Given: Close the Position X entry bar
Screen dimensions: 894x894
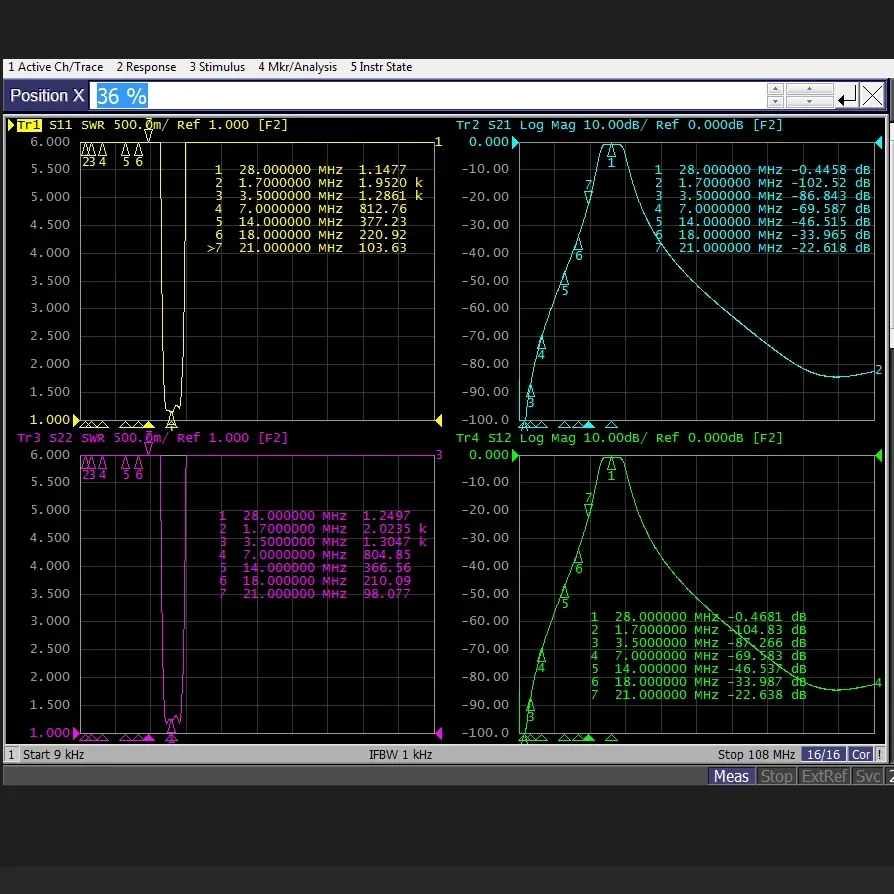Looking at the screenshot, I should tap(872, 96).
